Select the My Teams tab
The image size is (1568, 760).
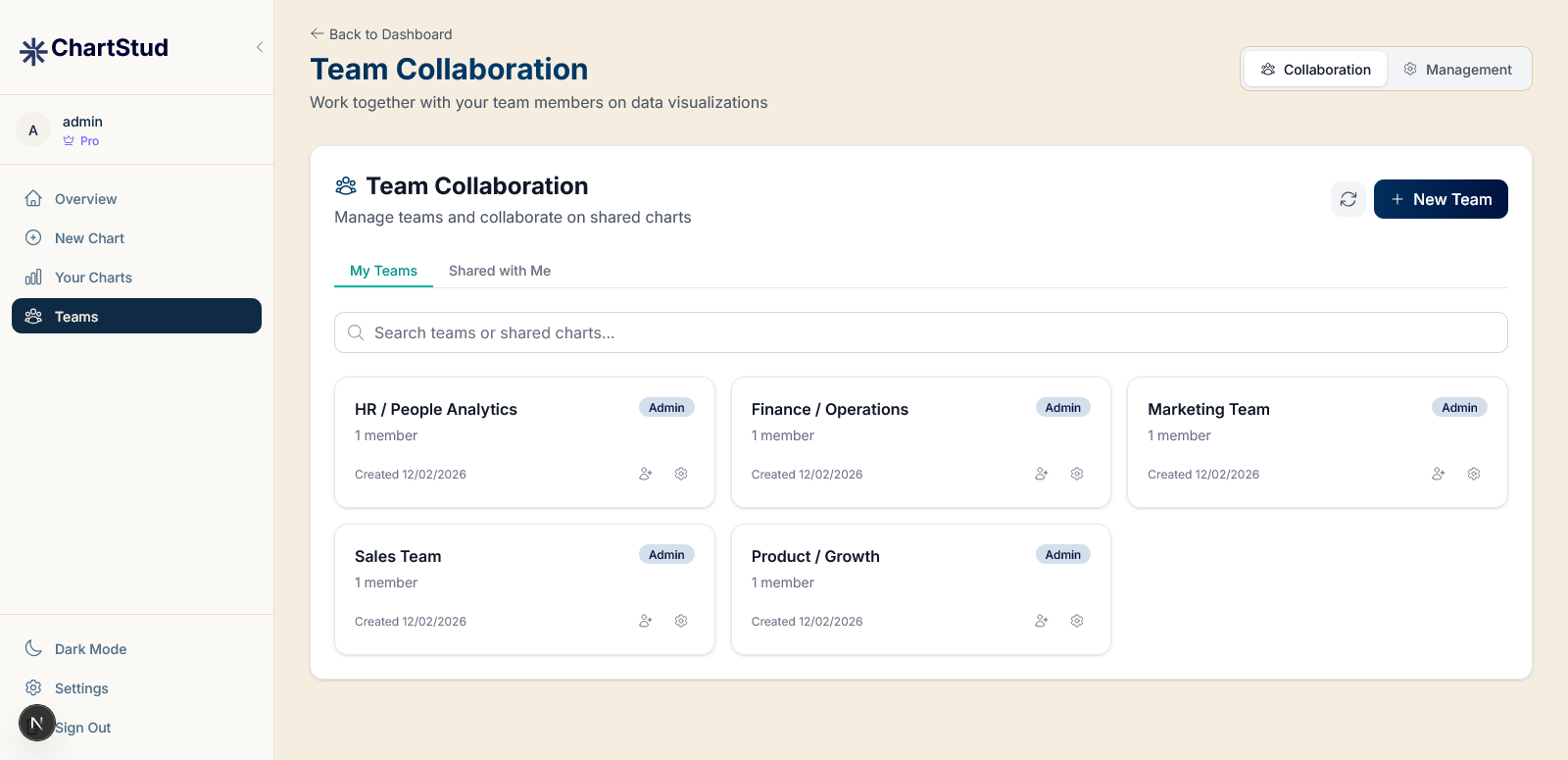(383, 271)
